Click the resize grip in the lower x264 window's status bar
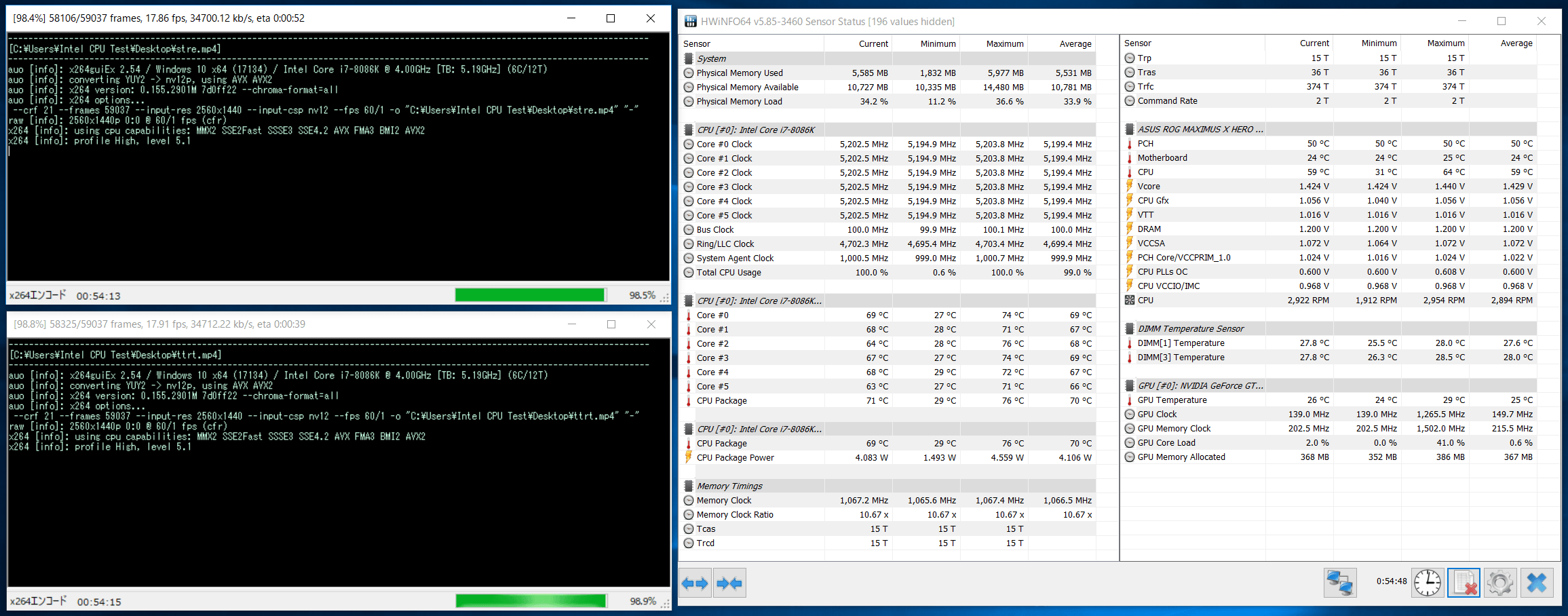The width and height of the screenshot is (1568, 616). coord(665,604)
